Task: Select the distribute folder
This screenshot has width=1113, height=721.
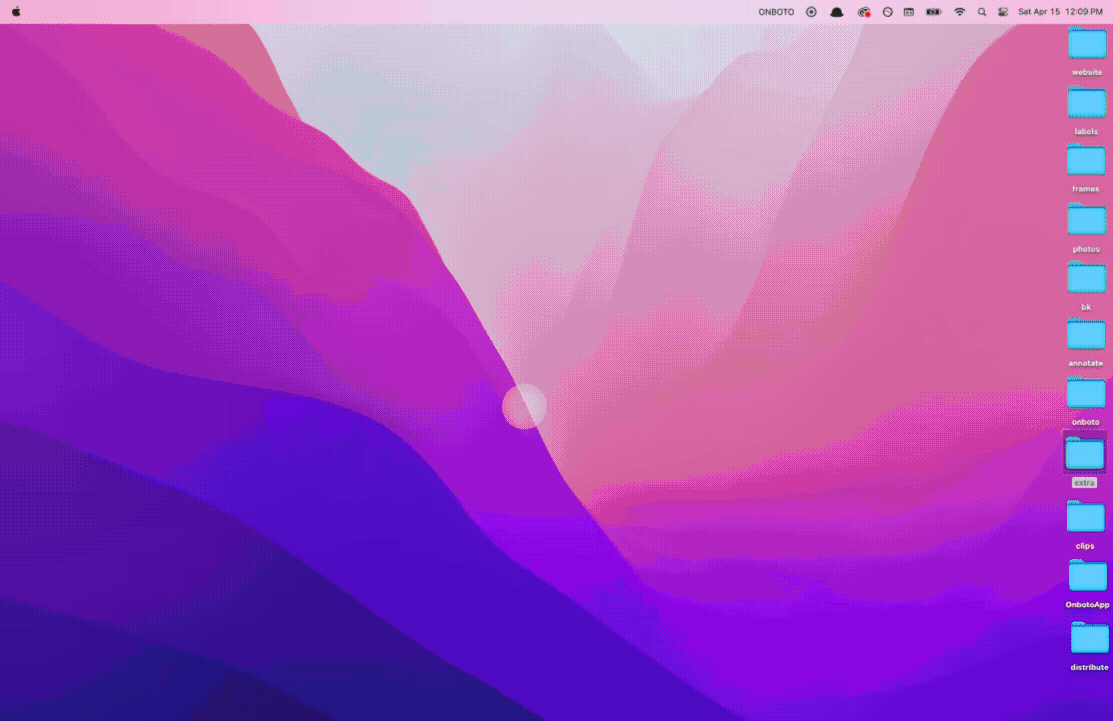Action: coord(1089,638)
